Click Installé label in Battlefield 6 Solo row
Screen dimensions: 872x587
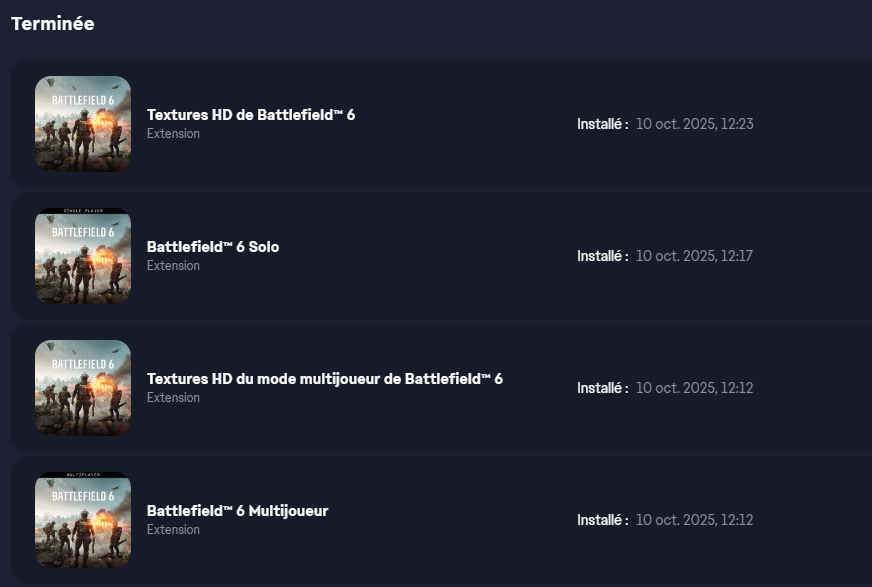[603, 256]
